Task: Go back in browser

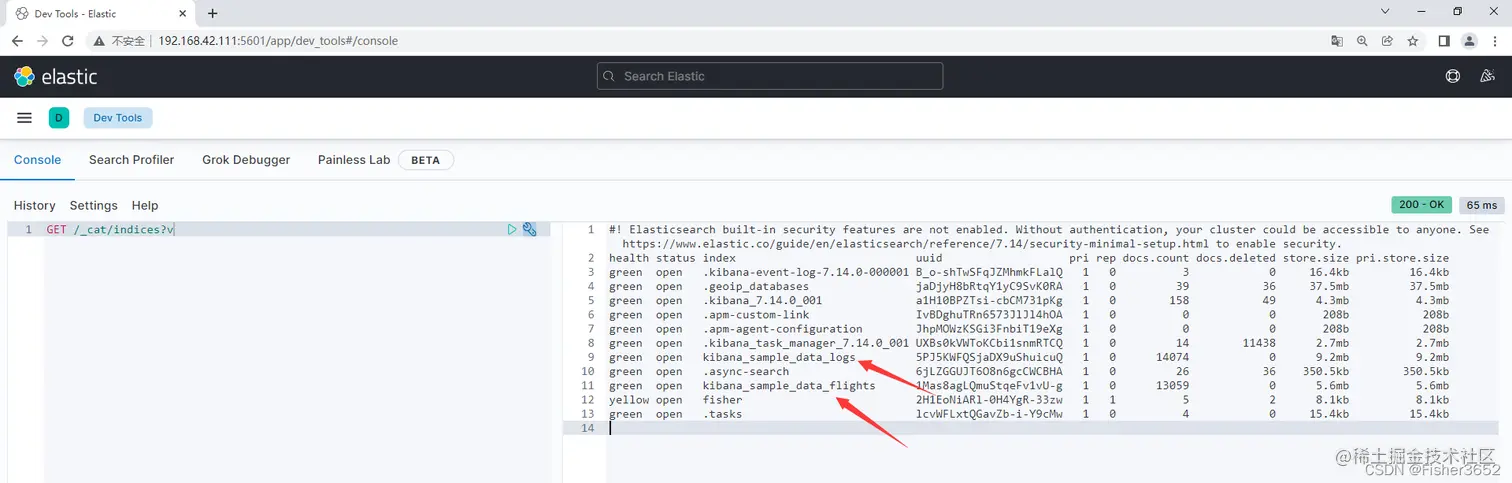Action: pyautogui.click(x=17, y=41)
